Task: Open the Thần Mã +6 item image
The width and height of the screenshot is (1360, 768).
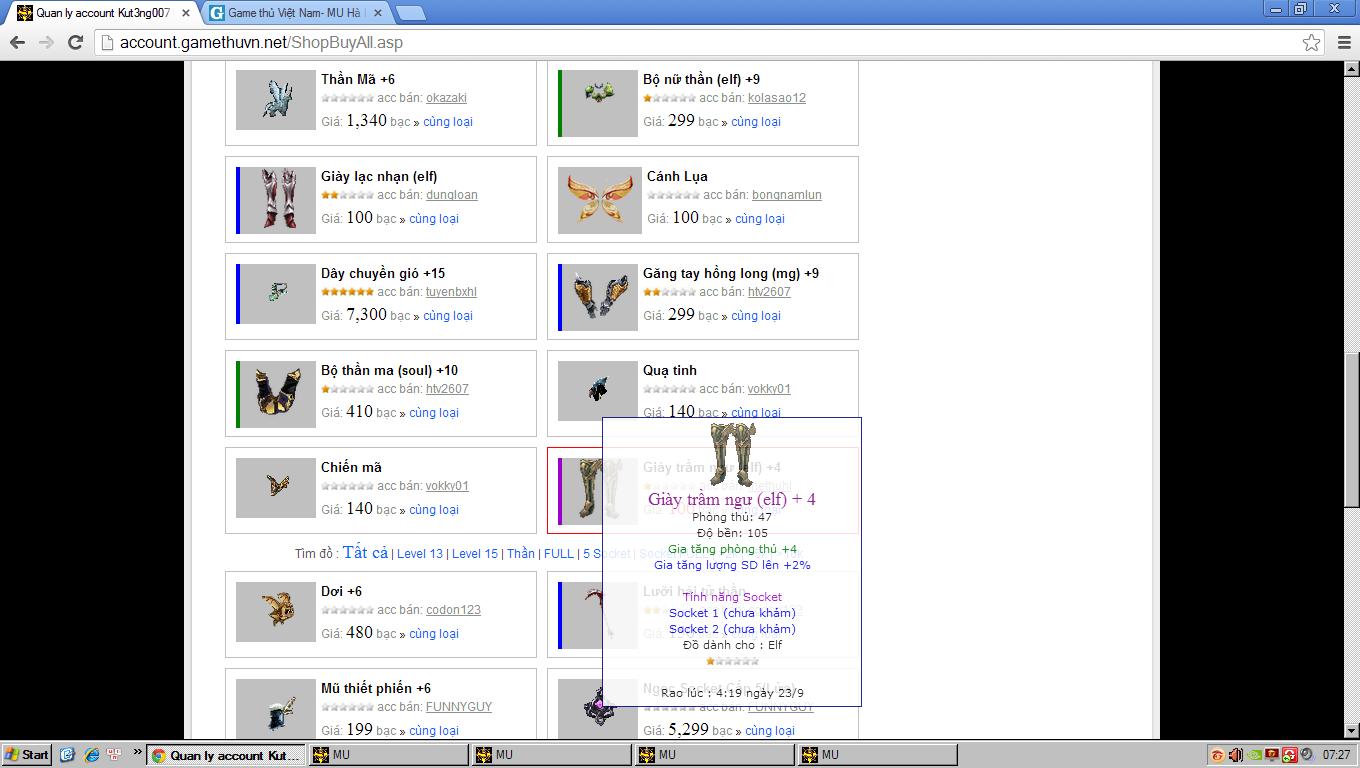Action: pyautogui.click(x=276, y=99)
